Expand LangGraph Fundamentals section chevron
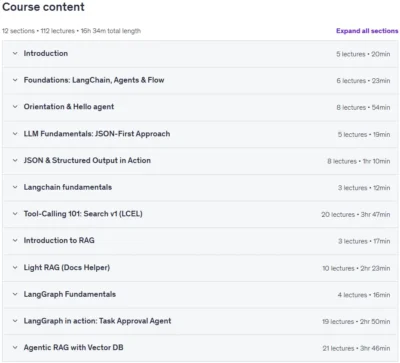 pyautogui.click(x=15, y=294)
